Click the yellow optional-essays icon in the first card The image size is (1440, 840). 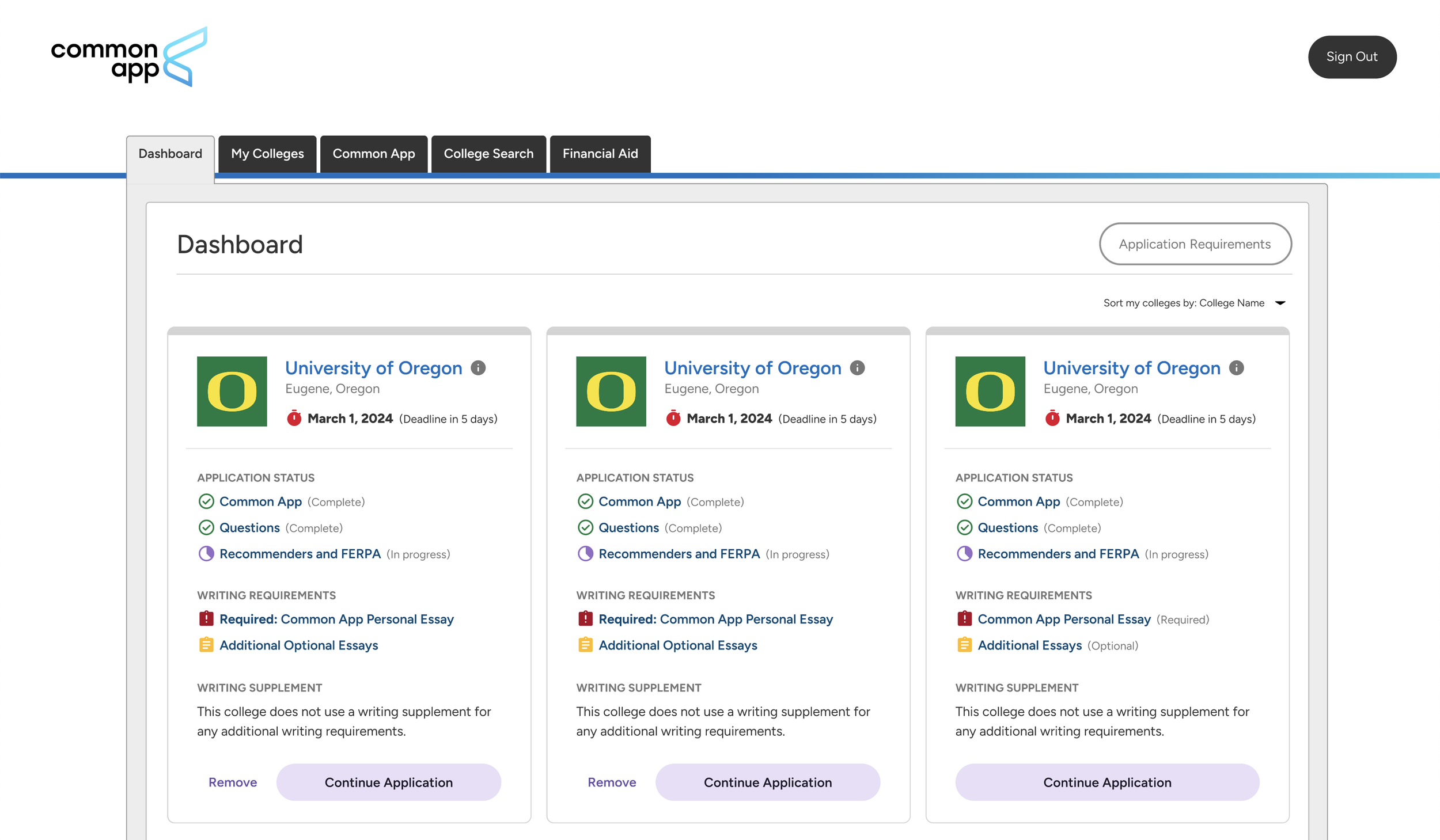(x=206, y=645)
